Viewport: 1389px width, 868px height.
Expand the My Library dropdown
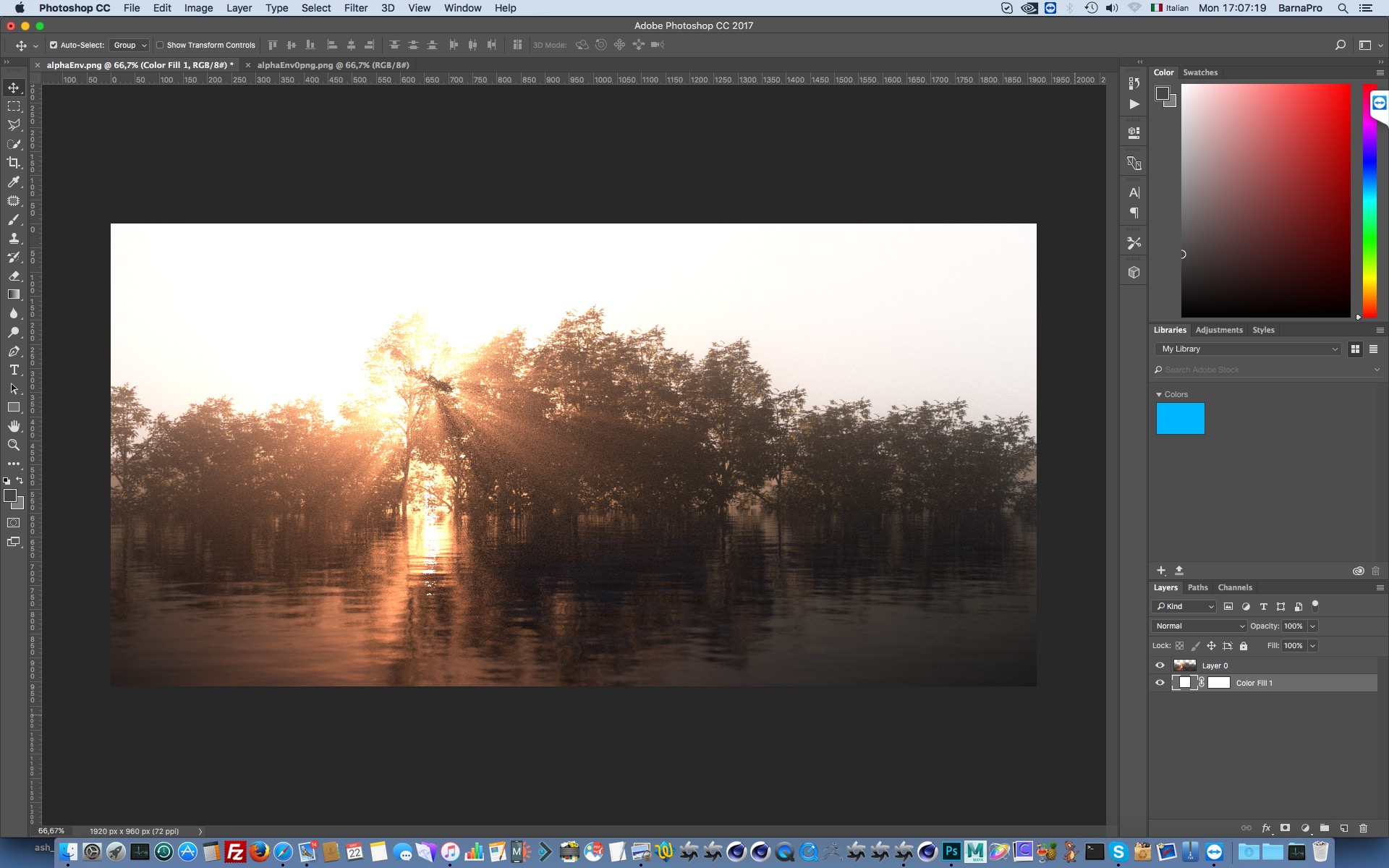click(1249, 349)
